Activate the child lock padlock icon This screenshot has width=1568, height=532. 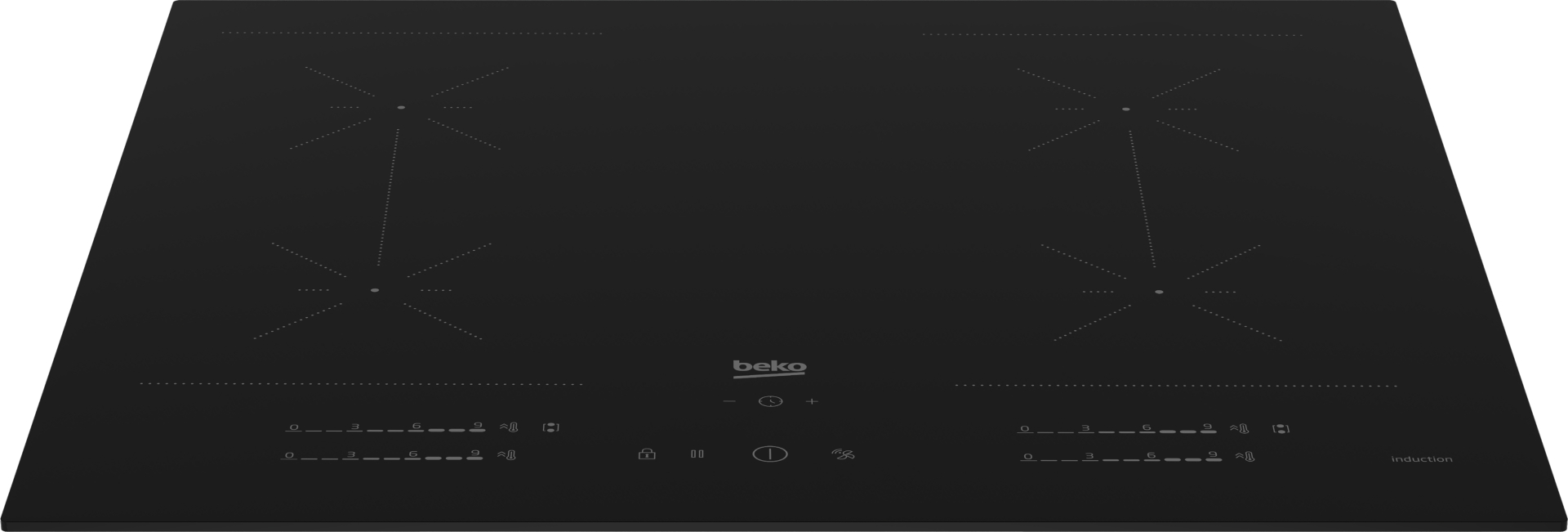pos(647,454)
